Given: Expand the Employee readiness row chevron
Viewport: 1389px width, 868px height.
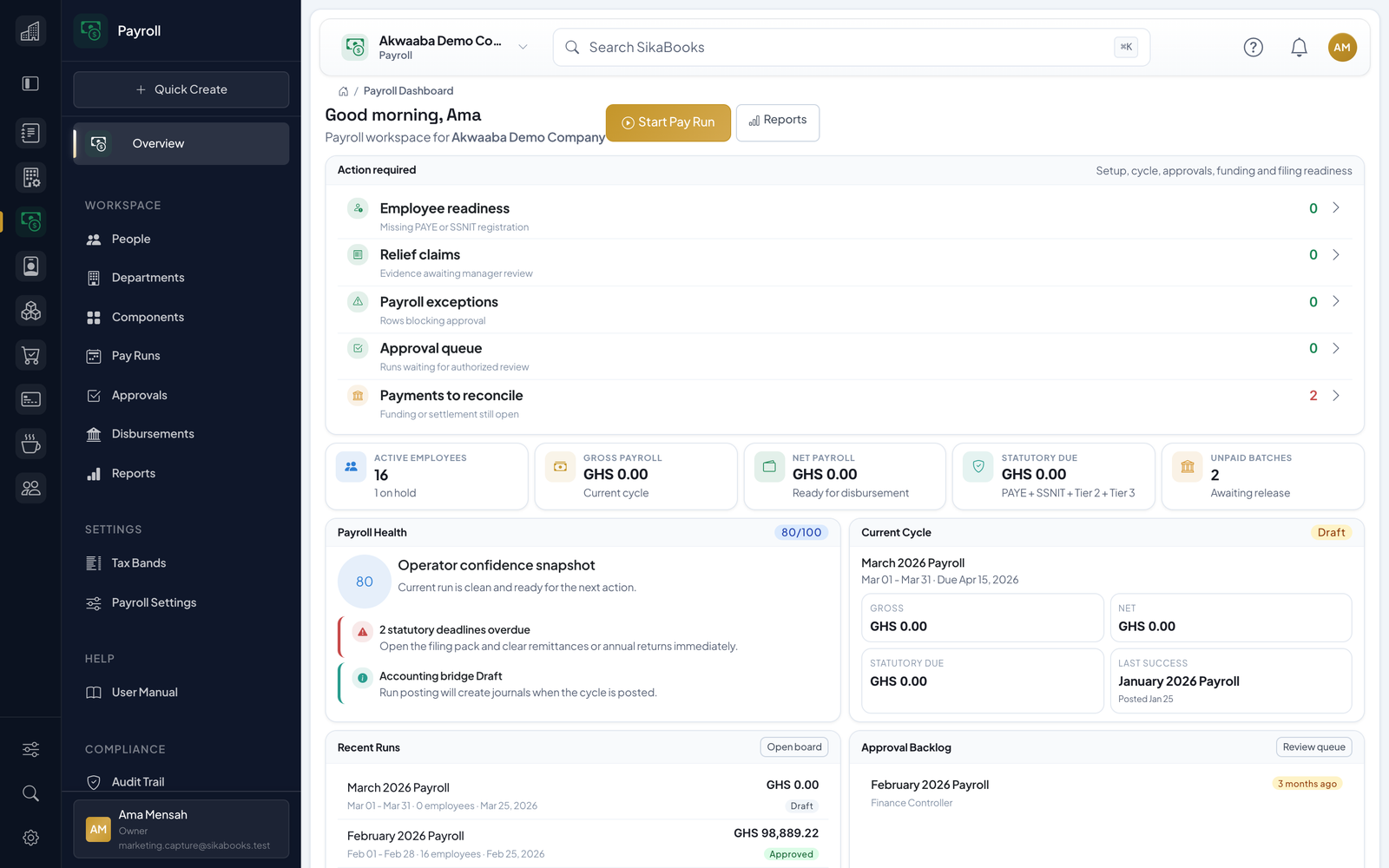Looking at the screenshot, I should pyautogui.click(x=1336, y=207).
